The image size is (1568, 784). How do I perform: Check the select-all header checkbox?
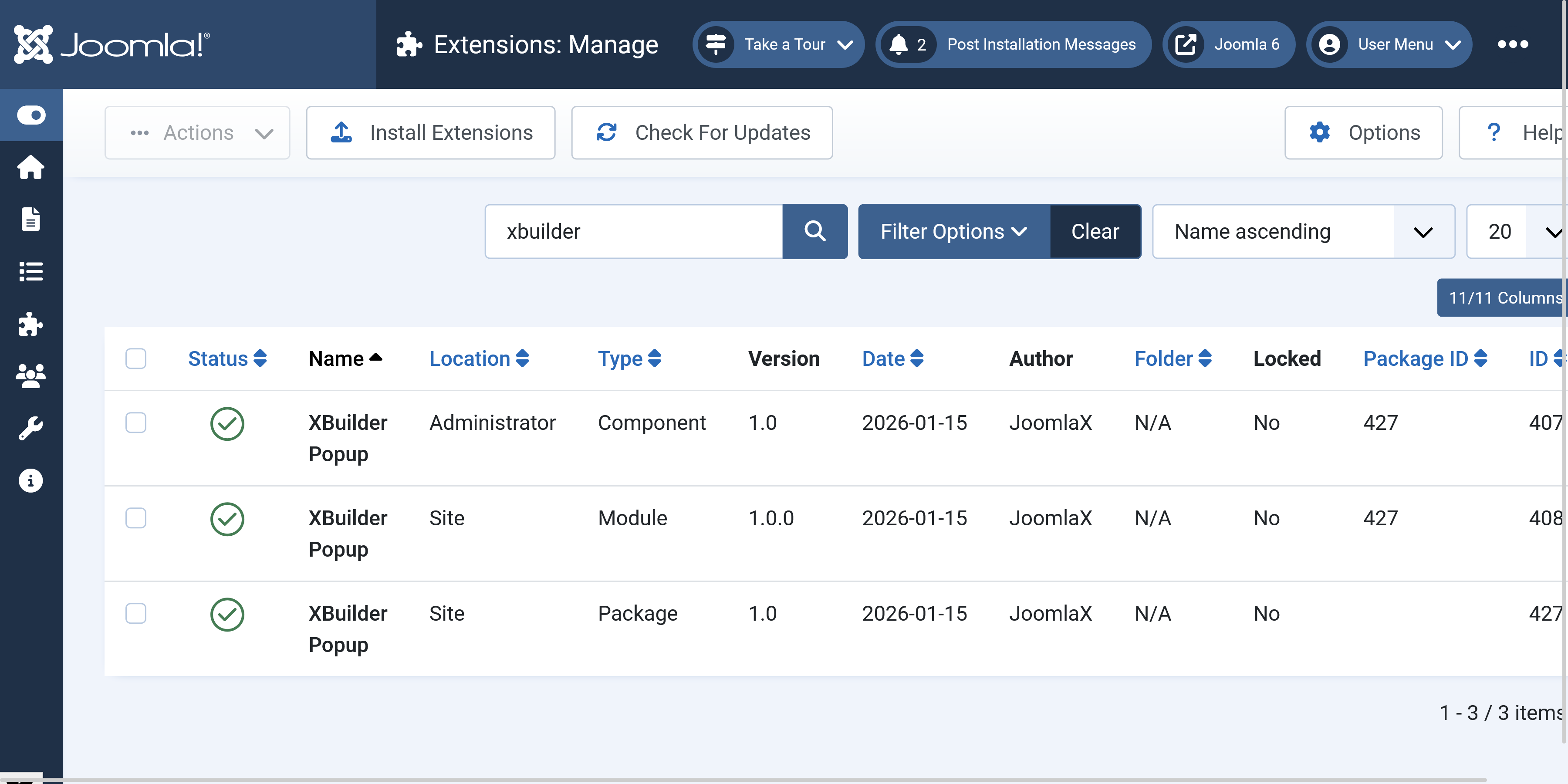coord(136,358)
